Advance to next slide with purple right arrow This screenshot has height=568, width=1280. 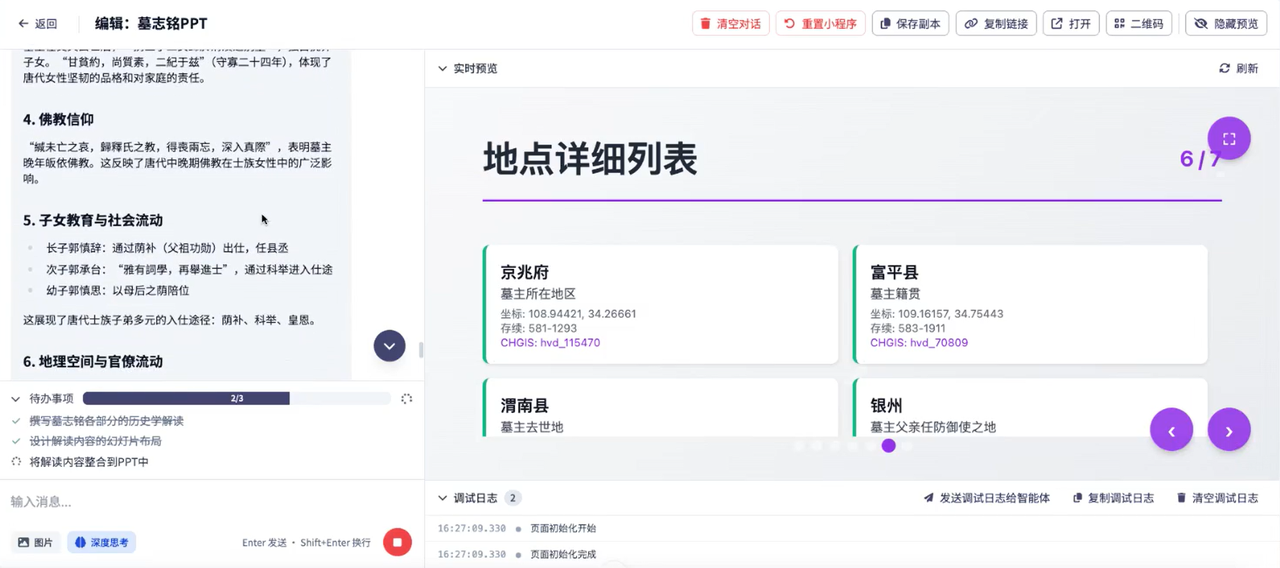pos(1229,431)
